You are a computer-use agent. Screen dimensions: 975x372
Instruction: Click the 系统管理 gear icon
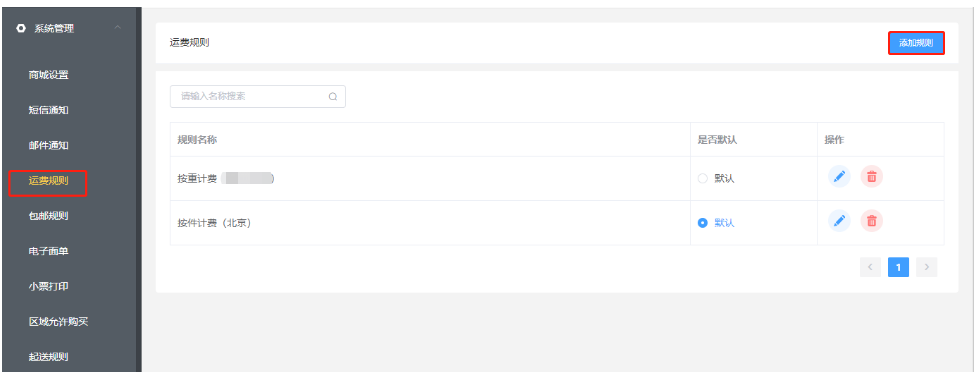click(21, 28)
